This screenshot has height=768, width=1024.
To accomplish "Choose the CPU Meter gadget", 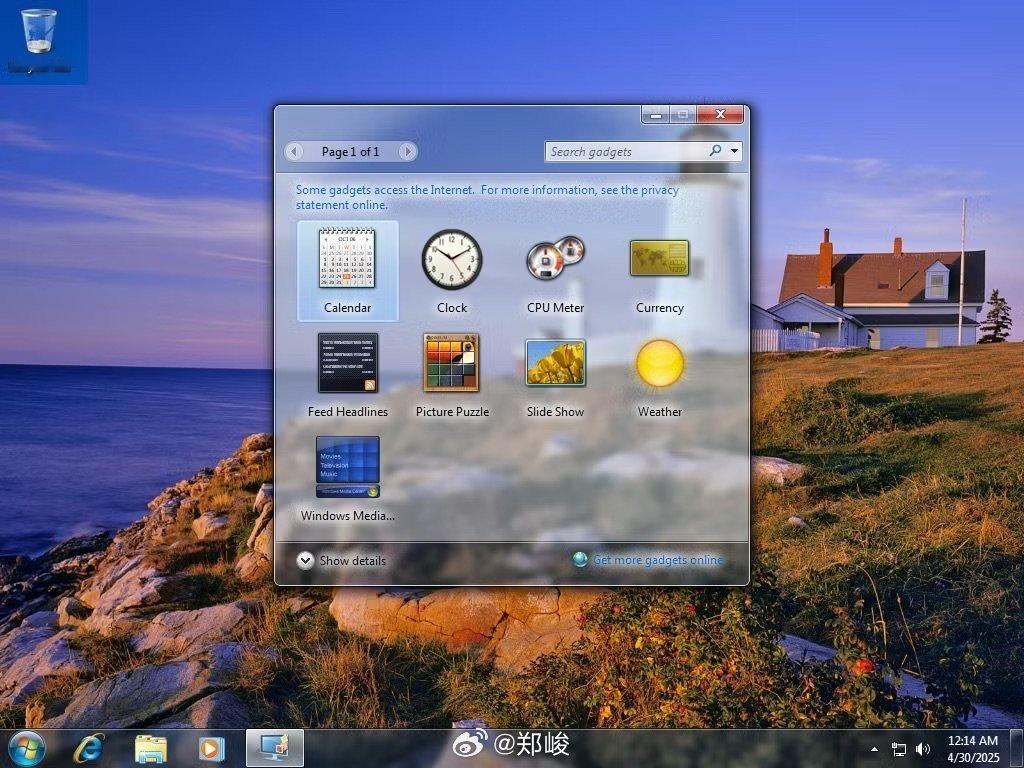I will (555, 270).
